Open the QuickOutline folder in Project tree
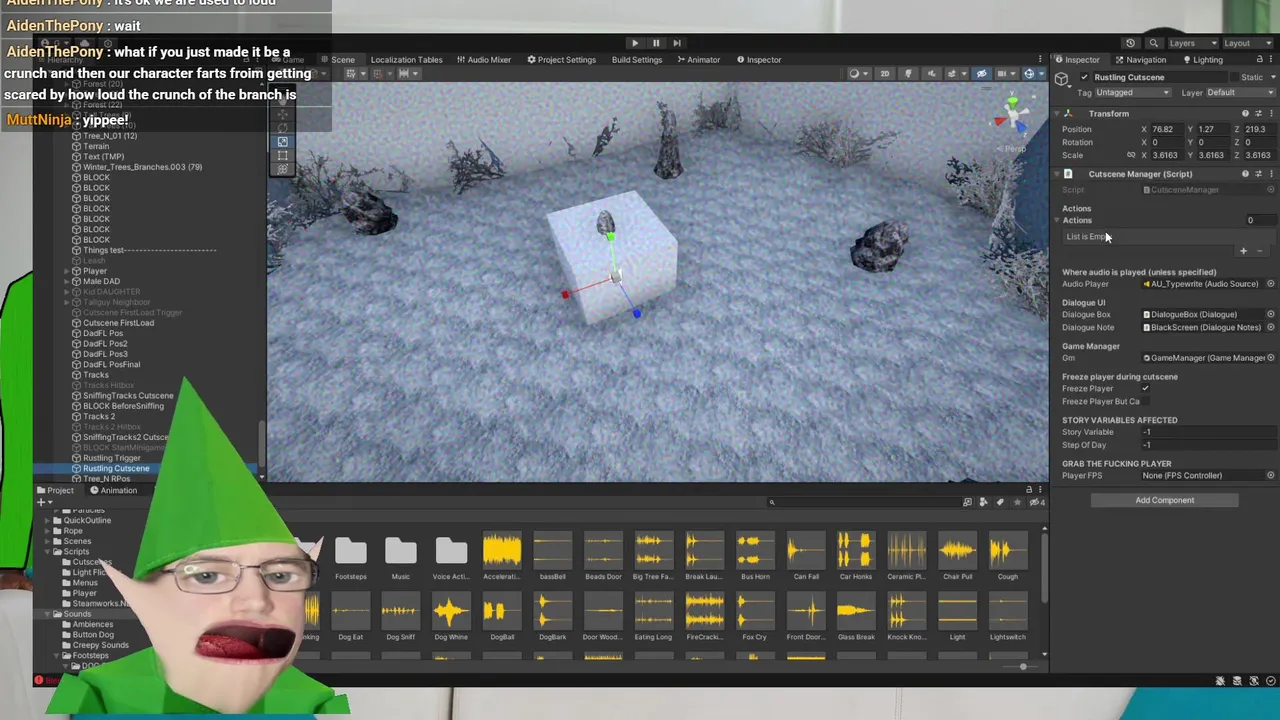This screenshot has width=1280, height=720. pos(87,520)
